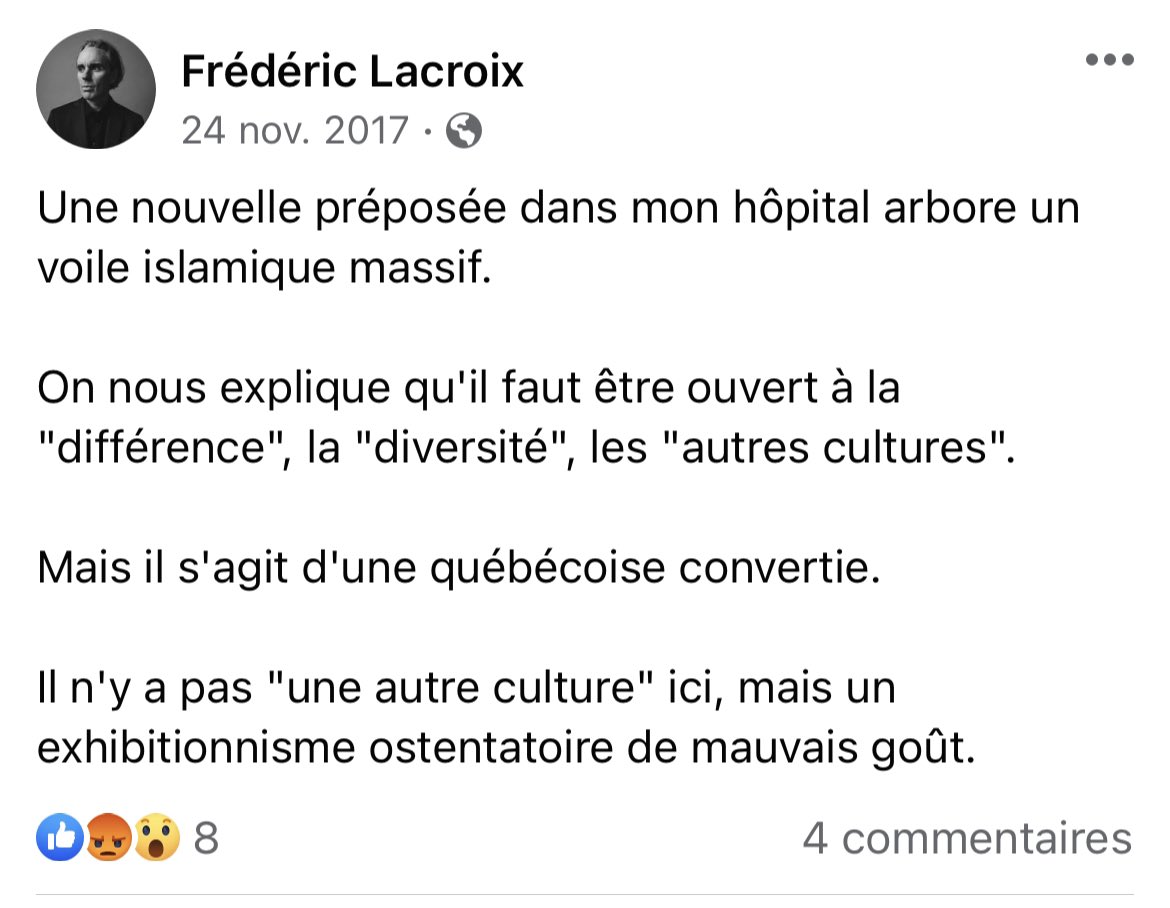Click the paragraph beginning "Une nouvelle préposée"

558,237
